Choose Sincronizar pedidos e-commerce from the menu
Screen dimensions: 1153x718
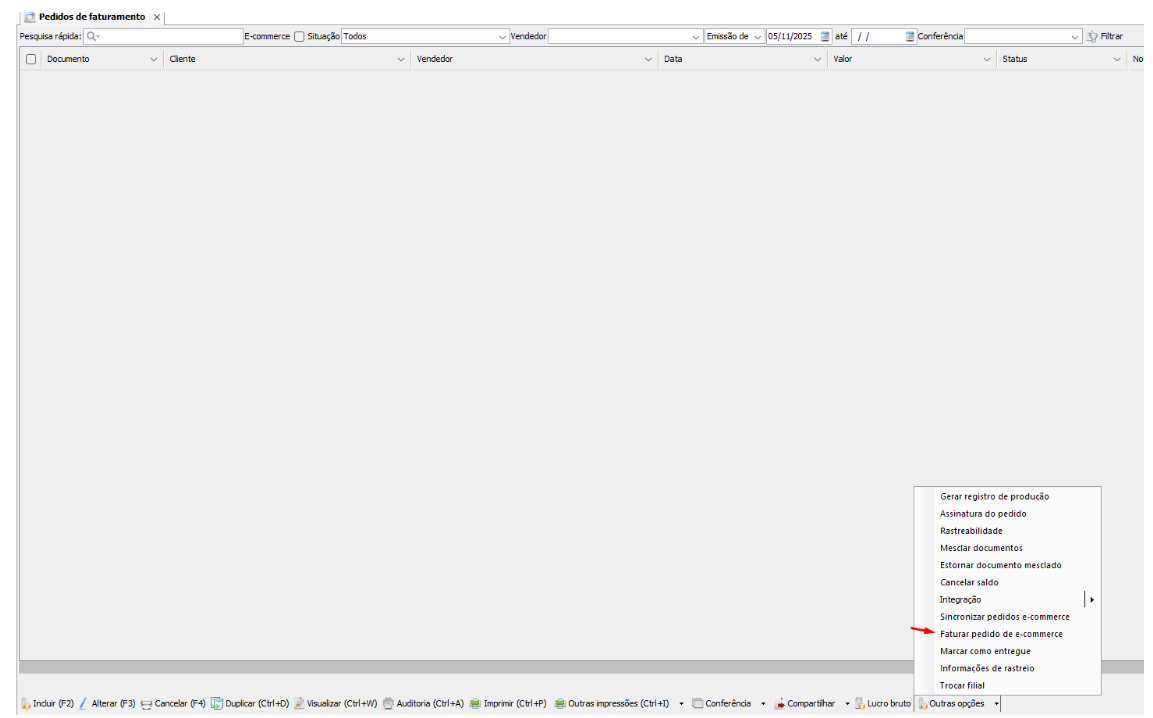pyautogui.click(x=1004, y=617)
